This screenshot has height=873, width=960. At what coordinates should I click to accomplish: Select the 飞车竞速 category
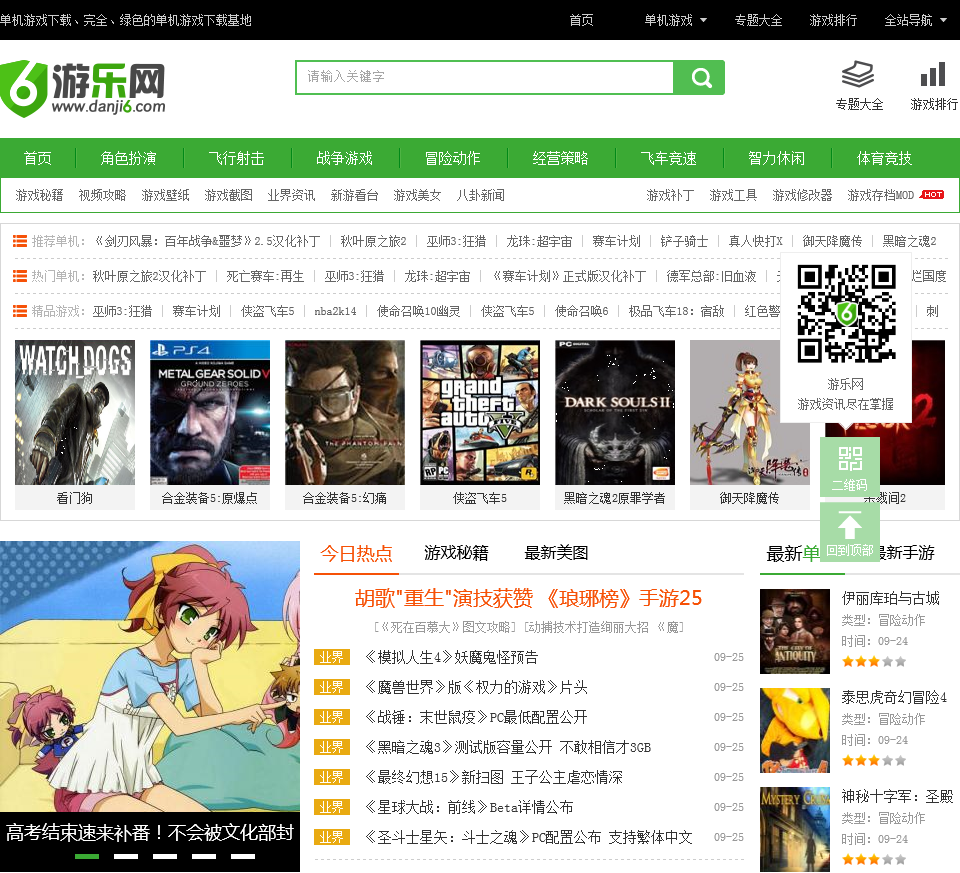[668, 158]
